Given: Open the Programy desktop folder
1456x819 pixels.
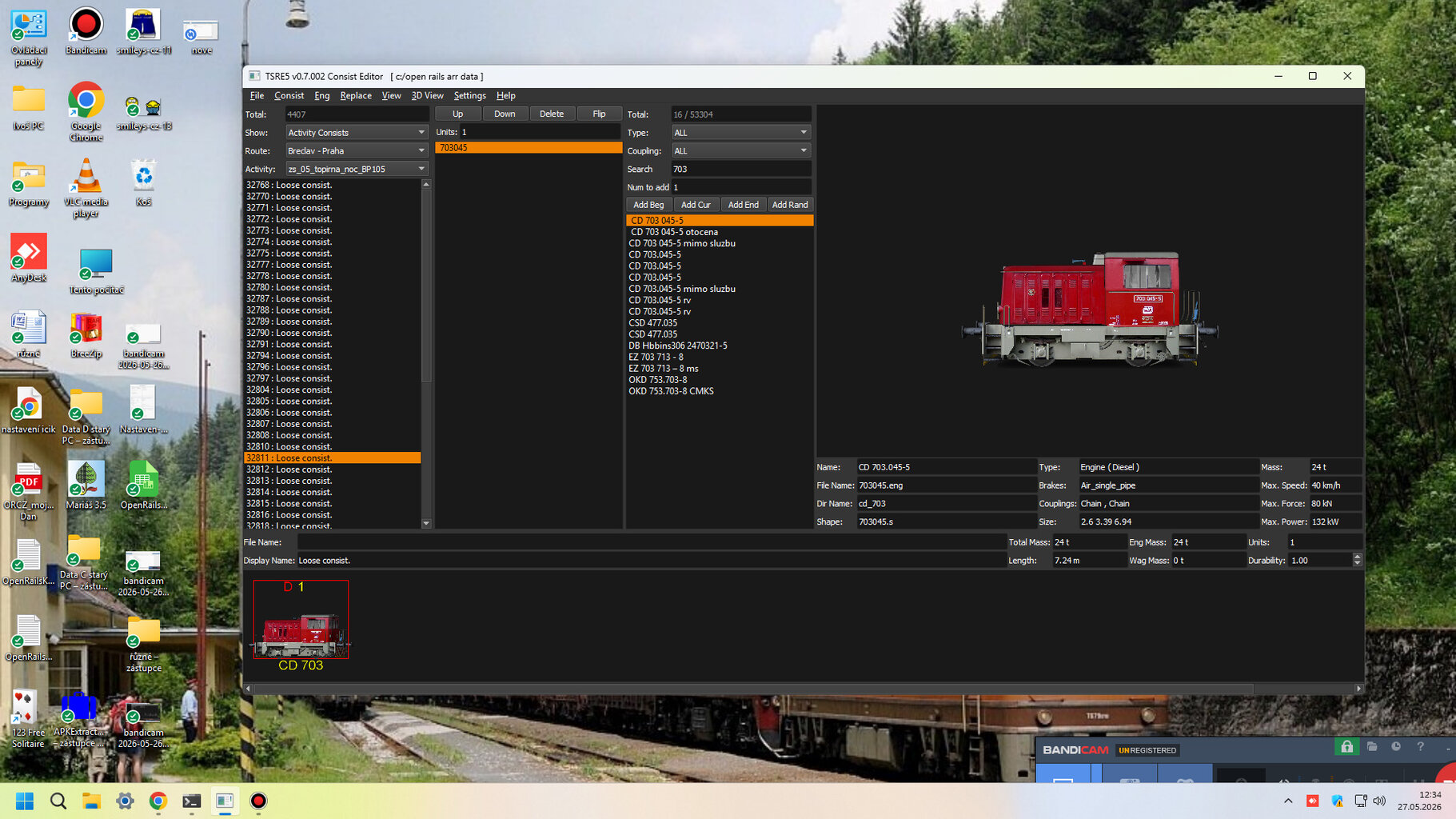Looking at the screenshot, I should [x=28, y=184].
